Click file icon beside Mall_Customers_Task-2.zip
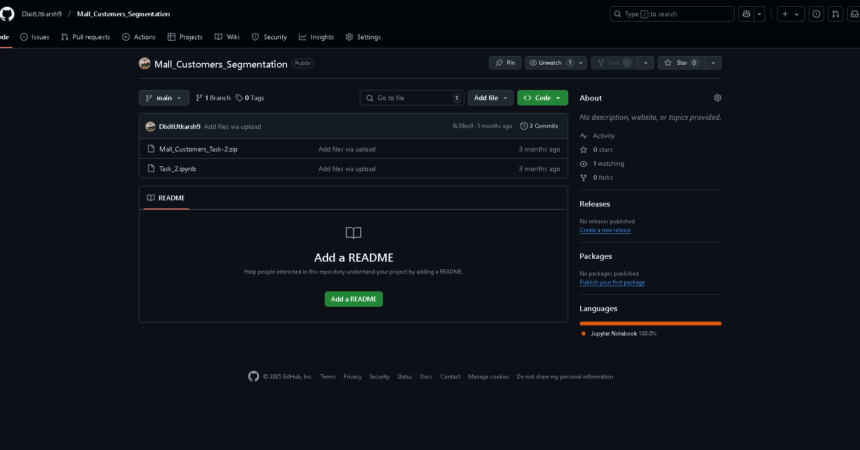This screenshot has height=450, width=860. 151,149
